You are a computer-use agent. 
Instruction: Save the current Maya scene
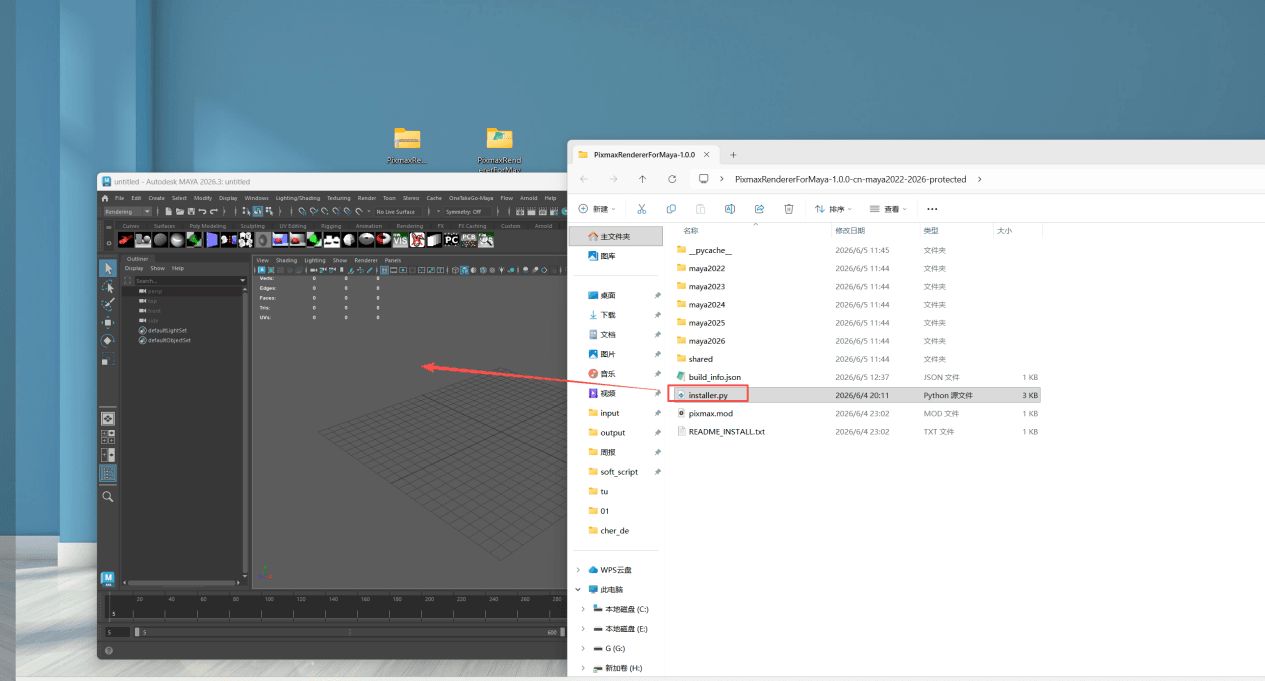pyautogui.click(x=191, y=211)
